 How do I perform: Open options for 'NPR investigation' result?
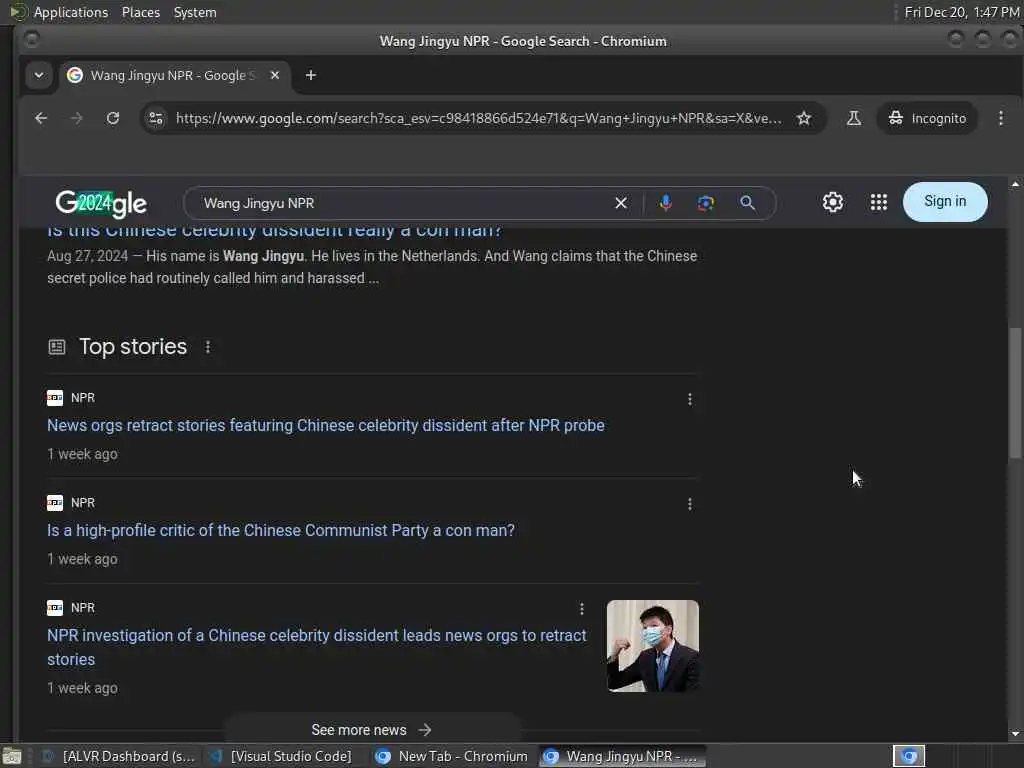[582, 609]
